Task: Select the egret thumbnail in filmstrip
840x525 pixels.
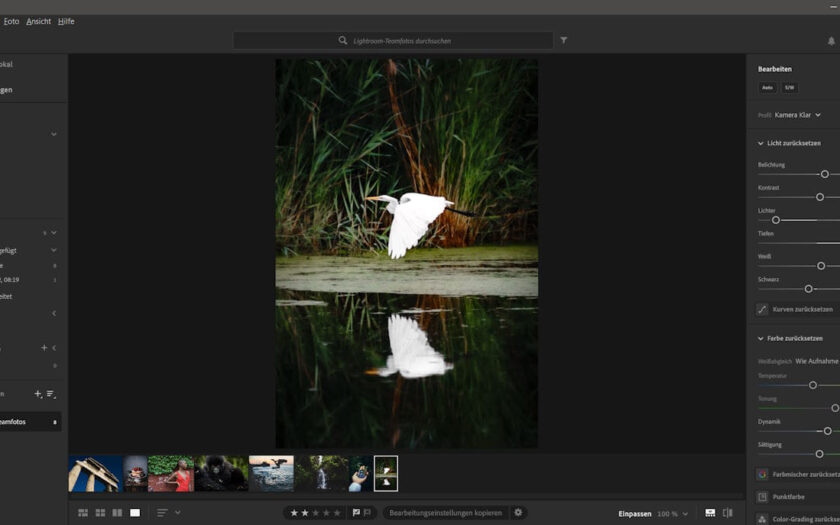Action: coord(386,474)
